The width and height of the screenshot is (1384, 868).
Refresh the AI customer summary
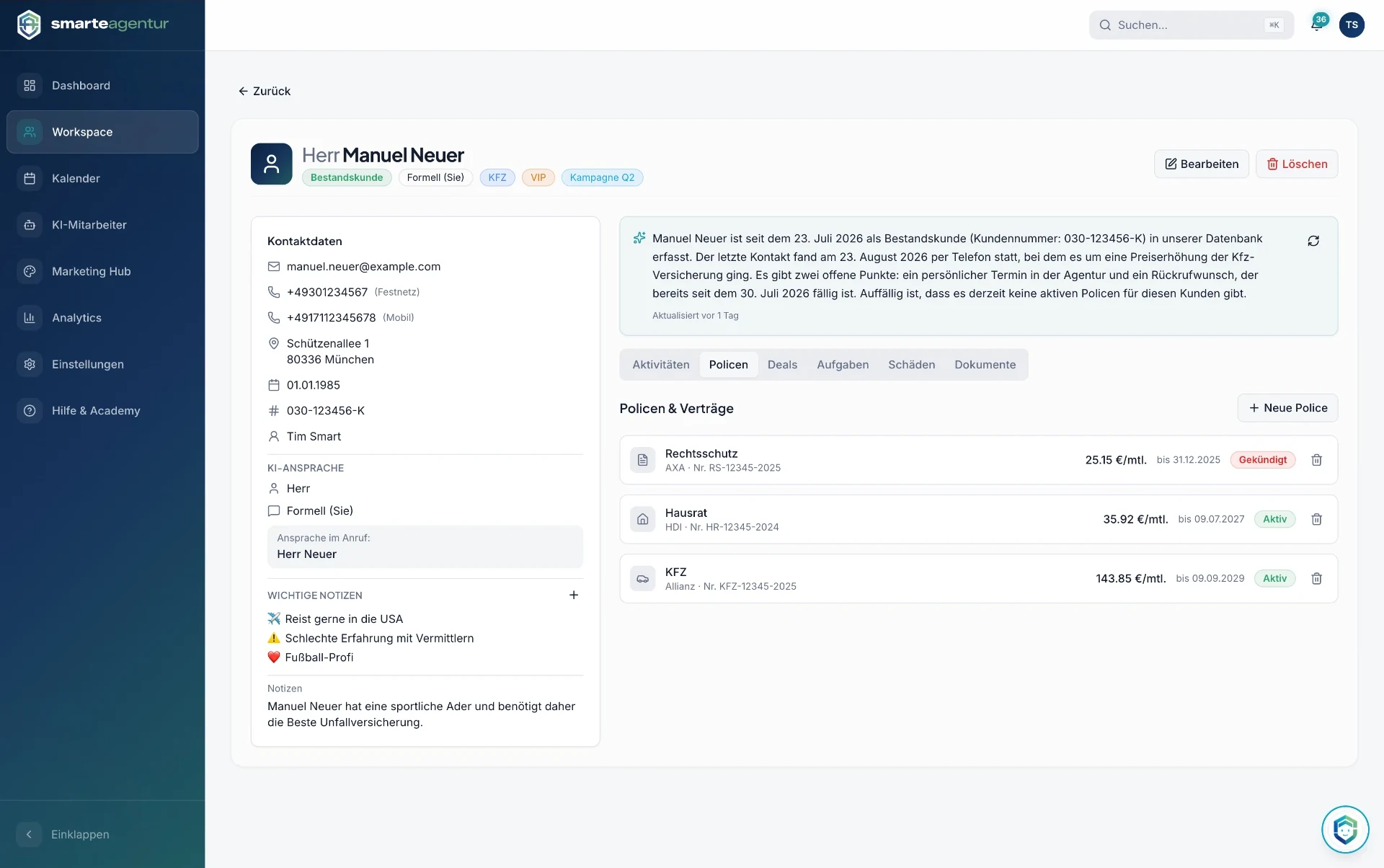point(1313,241)
